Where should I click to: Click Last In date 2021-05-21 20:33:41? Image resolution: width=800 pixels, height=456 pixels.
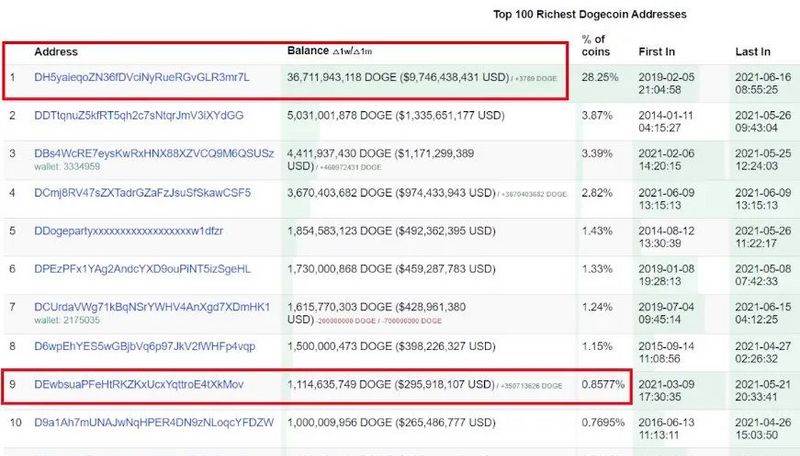coord(763,391)
